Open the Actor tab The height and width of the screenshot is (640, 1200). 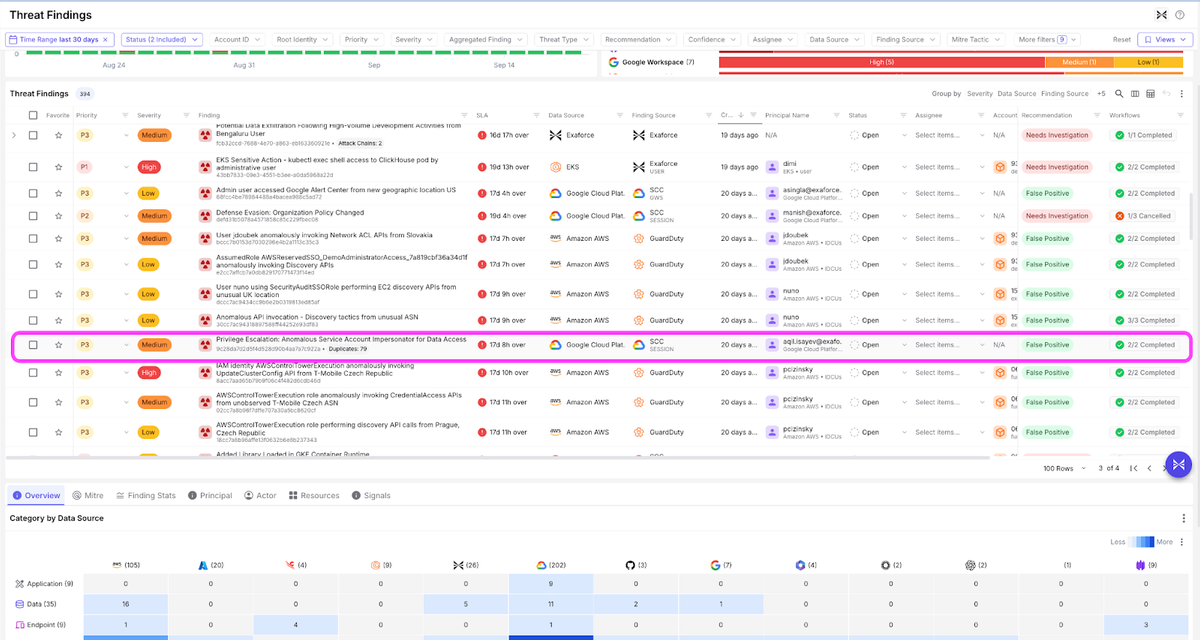[x=261, y=495]
